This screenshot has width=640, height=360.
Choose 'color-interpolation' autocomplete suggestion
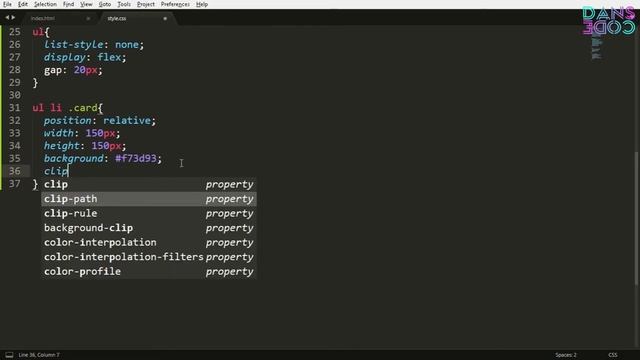pyautogui.click(x=149, y=242)
